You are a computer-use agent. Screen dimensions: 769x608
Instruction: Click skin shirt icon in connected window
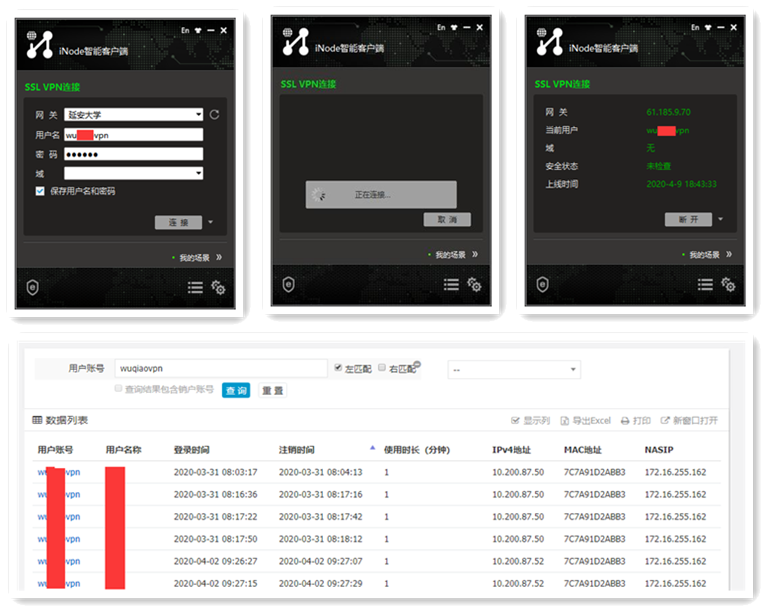pos(708,27)
